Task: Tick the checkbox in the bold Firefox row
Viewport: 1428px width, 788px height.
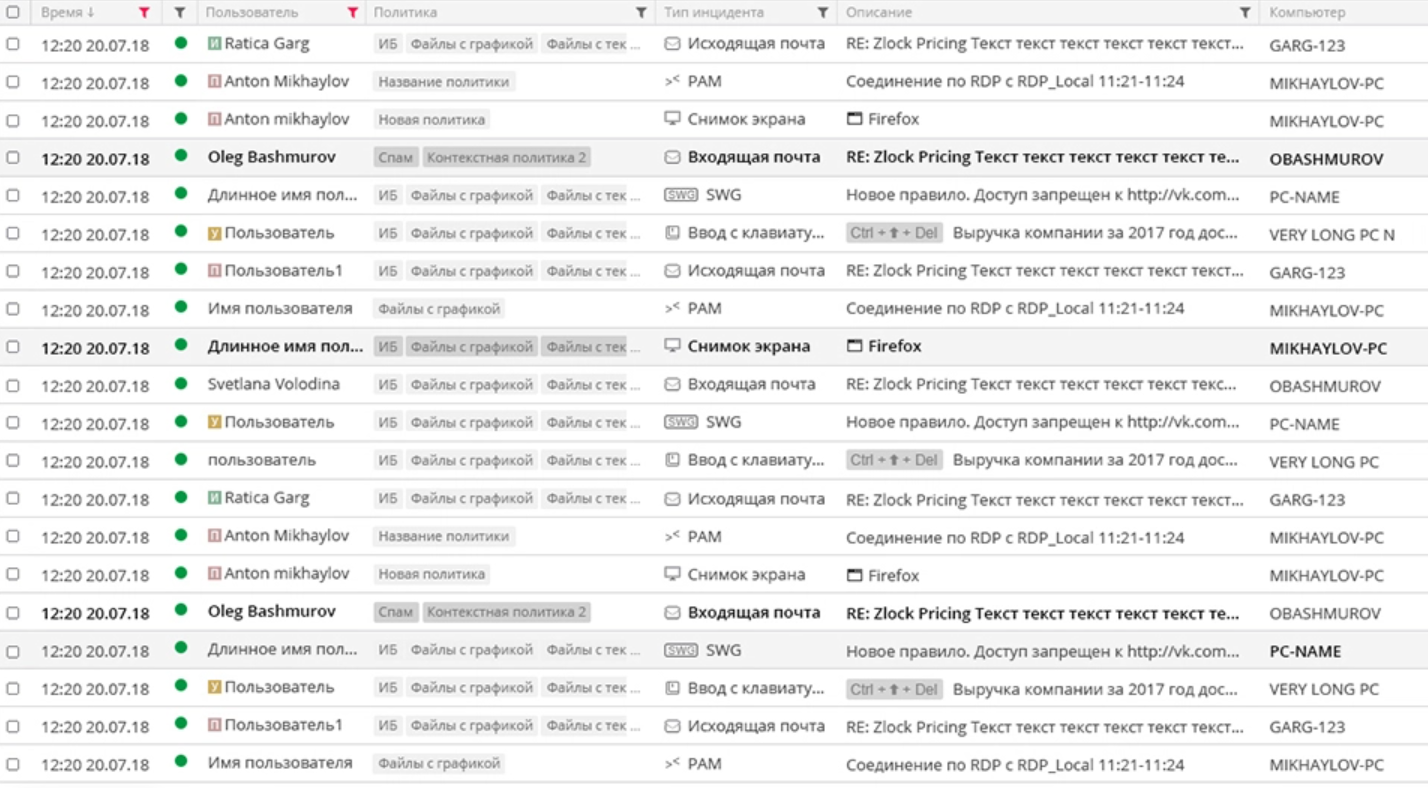Action: 13,347
